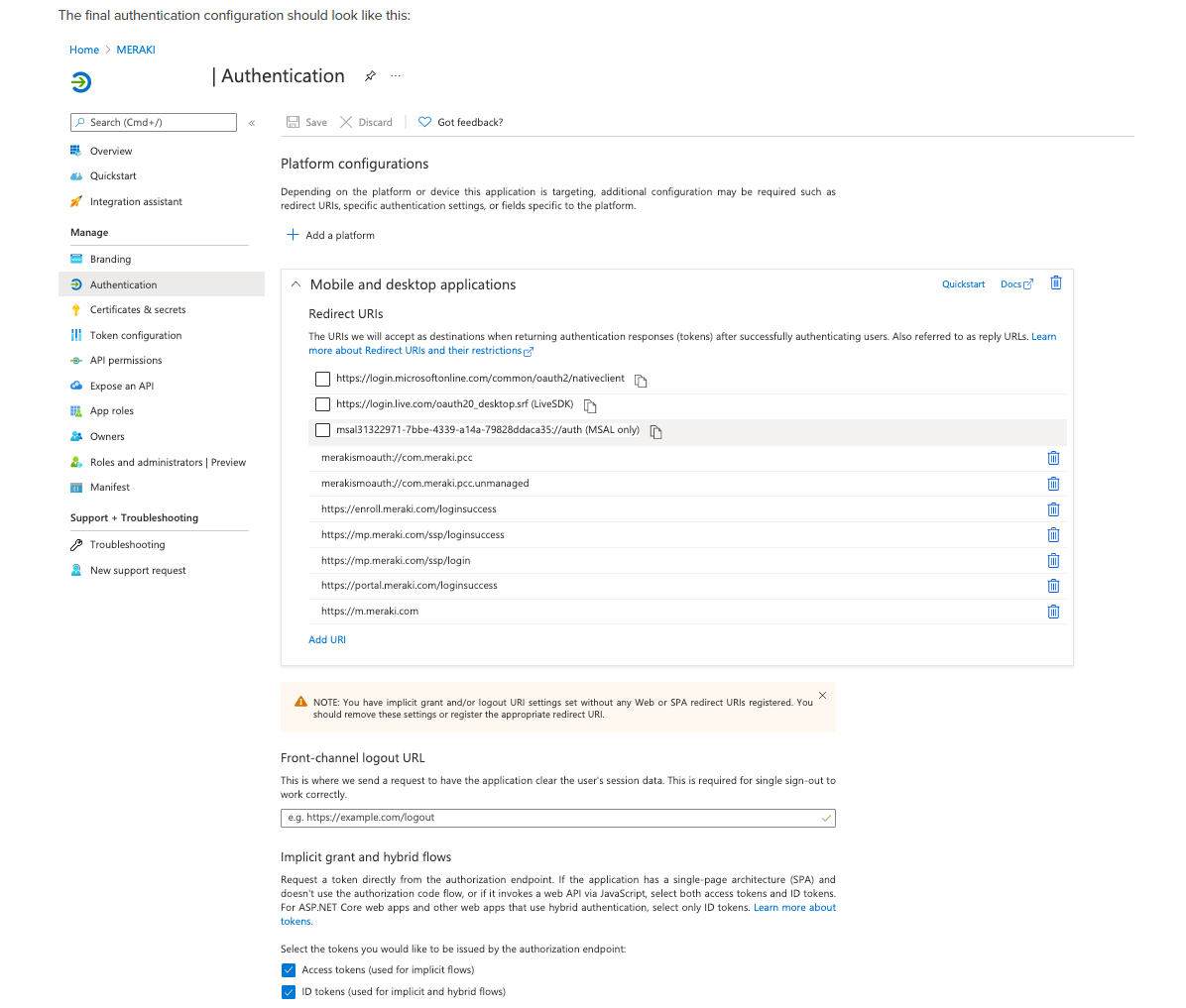This screenshot has height=1008, width=1186.
Task: Select Token configuration in the Manage menu
Action: [137, 334]
